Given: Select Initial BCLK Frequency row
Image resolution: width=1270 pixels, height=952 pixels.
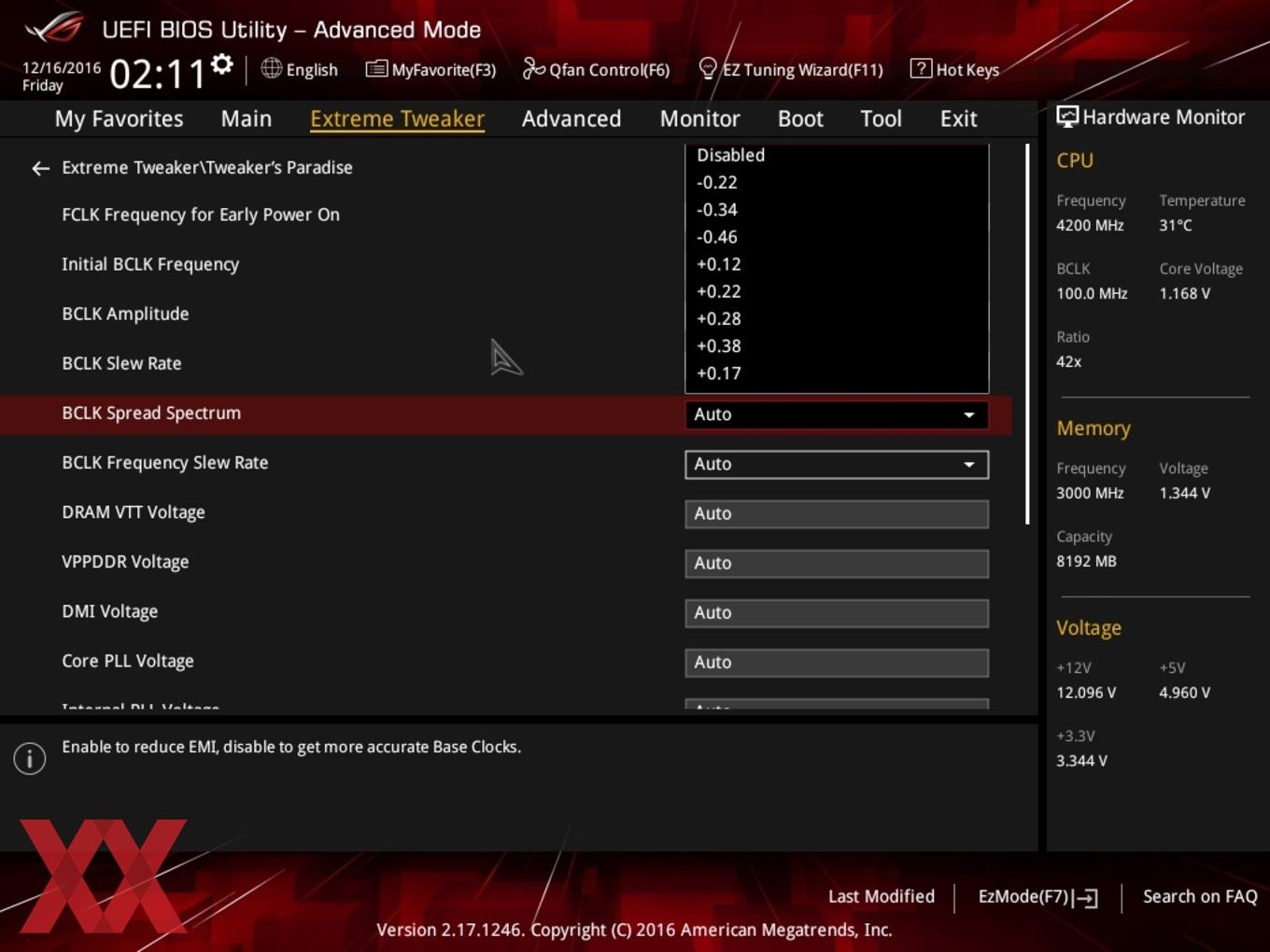Looking at the screenshot, I should 150,264.
